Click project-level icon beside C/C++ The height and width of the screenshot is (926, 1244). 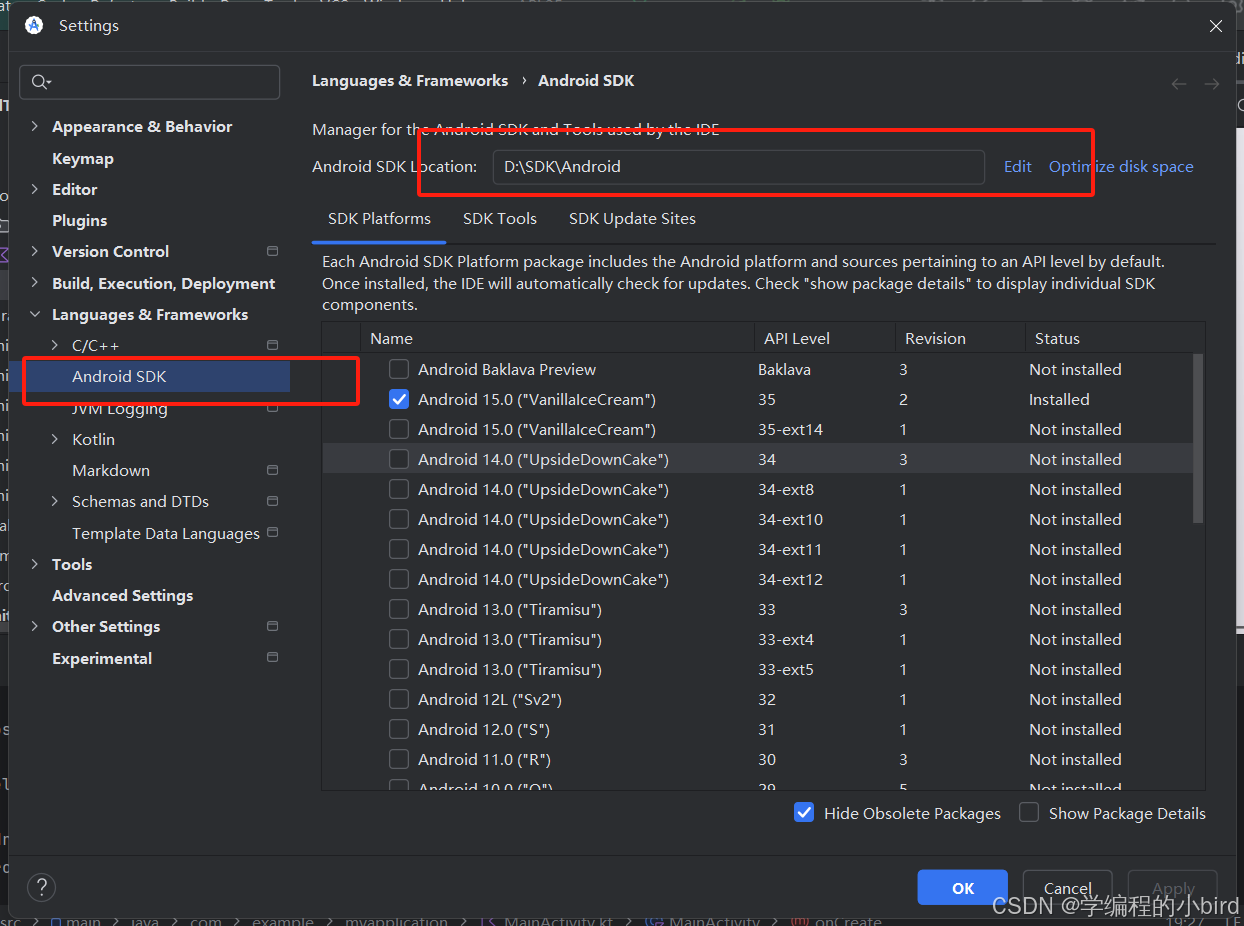(x=272, y=345)
